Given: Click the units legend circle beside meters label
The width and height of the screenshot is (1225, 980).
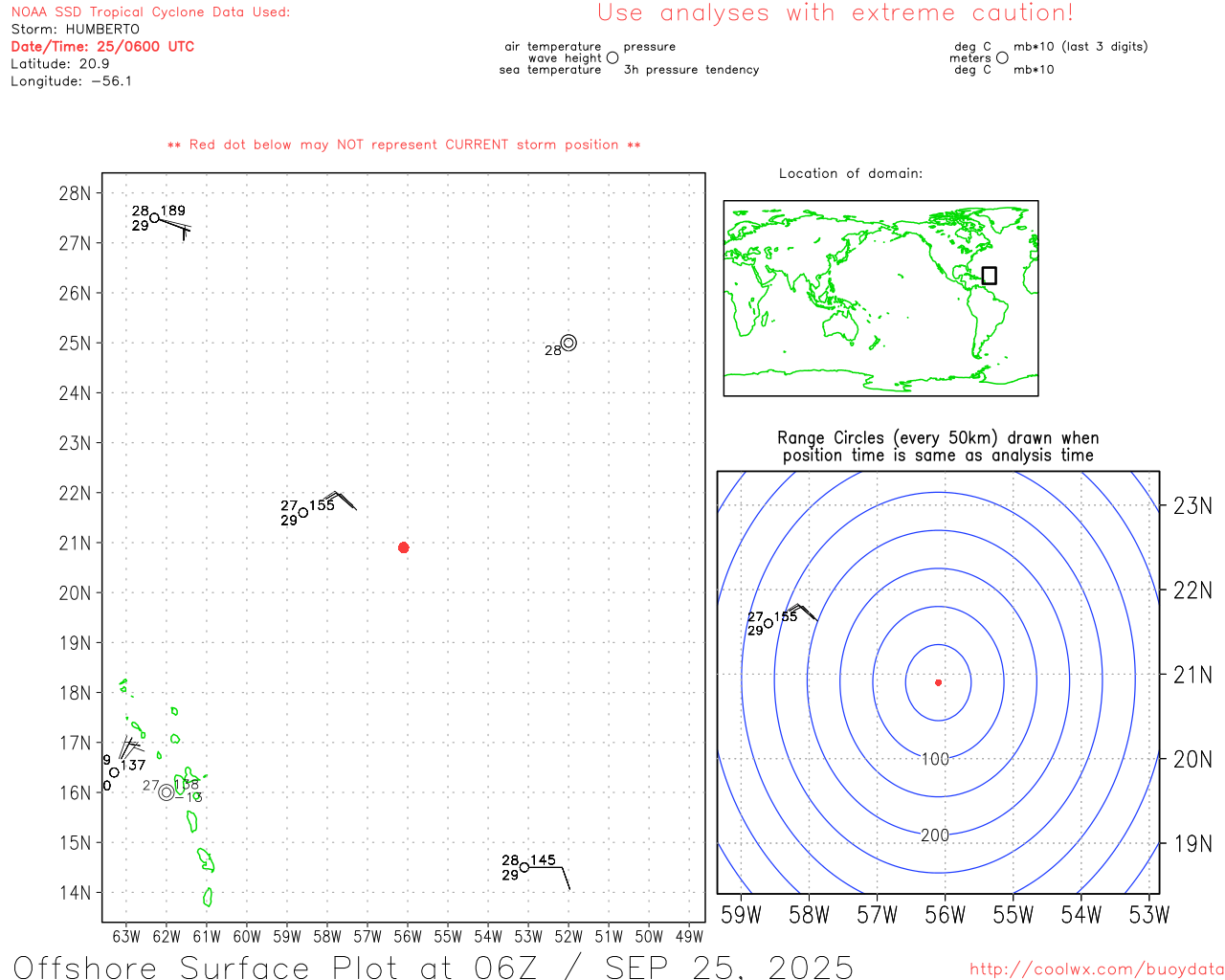Looking at the screenshot, I should coord(1002,57).
